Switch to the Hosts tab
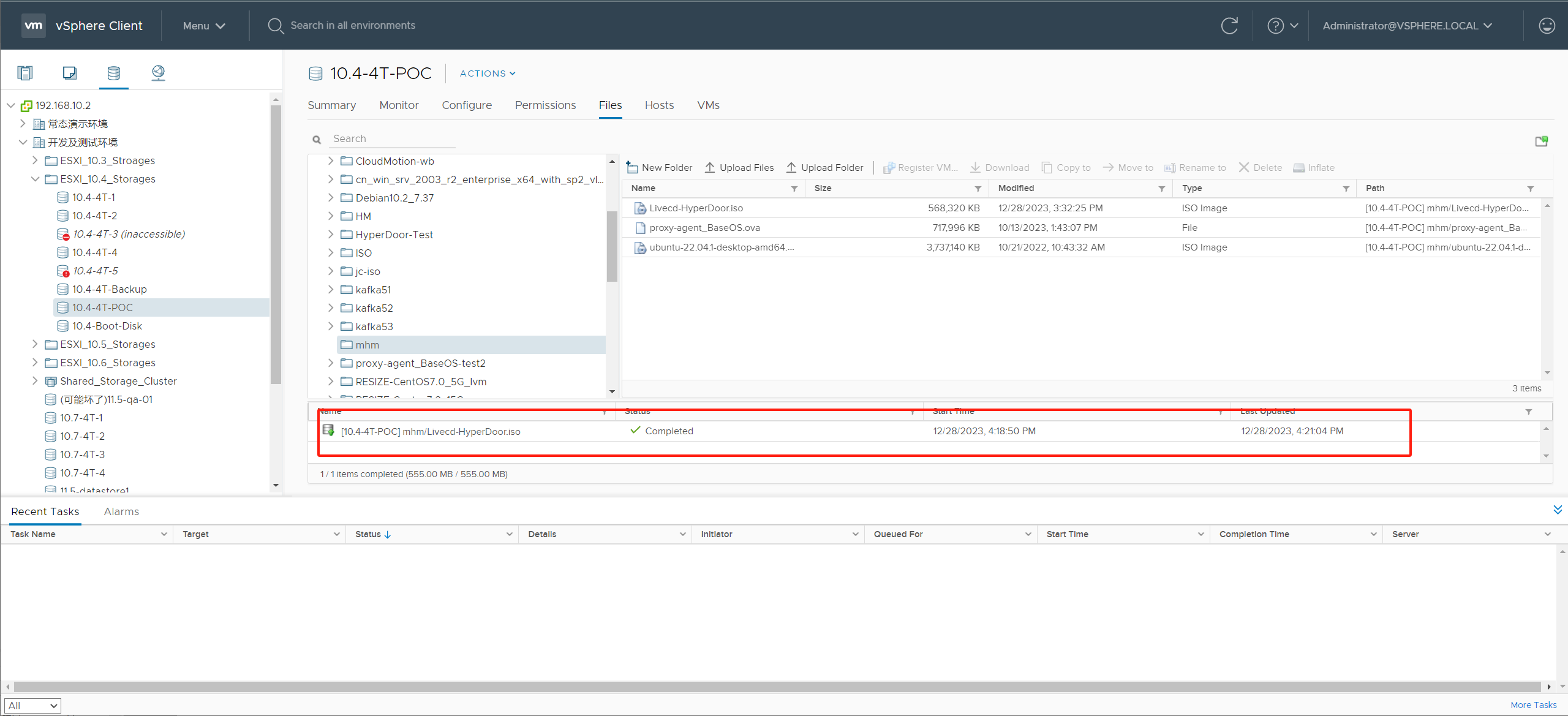The width and height of the screenshot is (1568, 716). pos(659,104)
